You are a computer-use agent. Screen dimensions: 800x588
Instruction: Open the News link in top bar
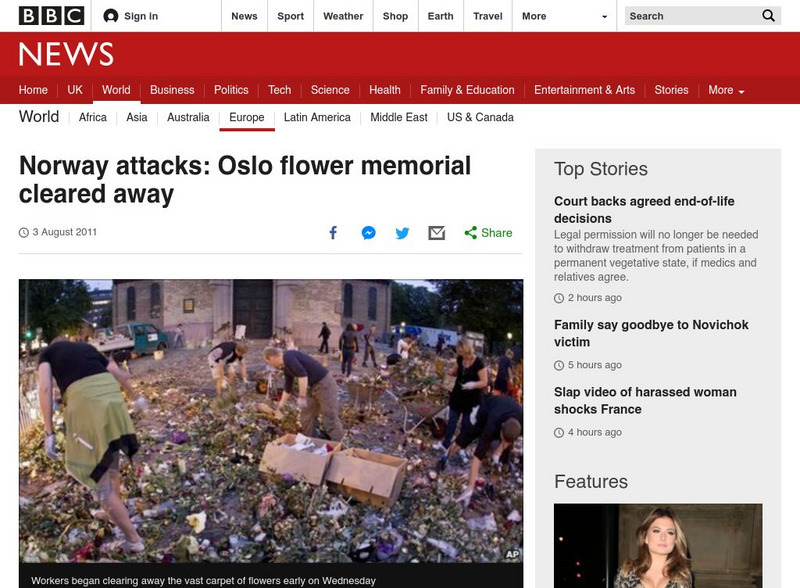tap(244, 16)
